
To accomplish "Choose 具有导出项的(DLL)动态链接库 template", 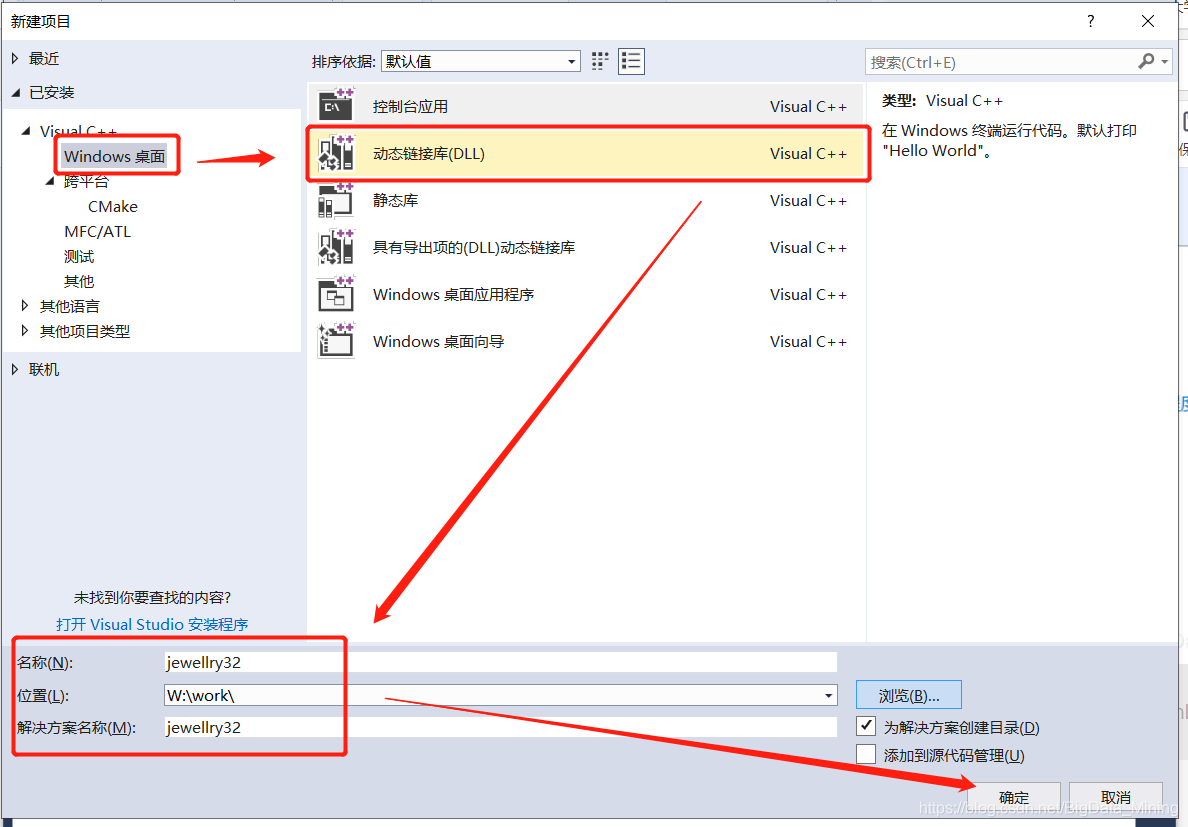I will [x=586, y=248].
